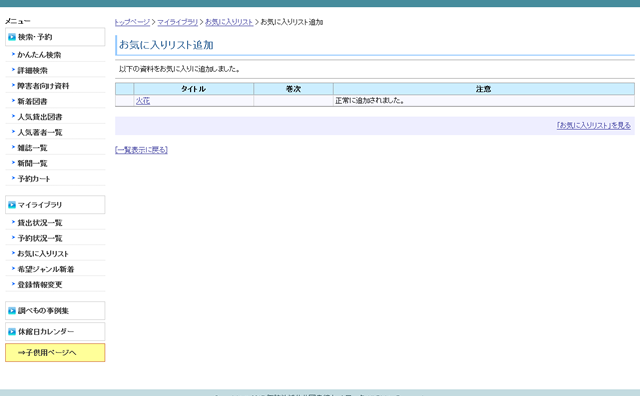Open お気に入りリスト in sidebar menu
The image size is (640, 396).
coord(43,254)
